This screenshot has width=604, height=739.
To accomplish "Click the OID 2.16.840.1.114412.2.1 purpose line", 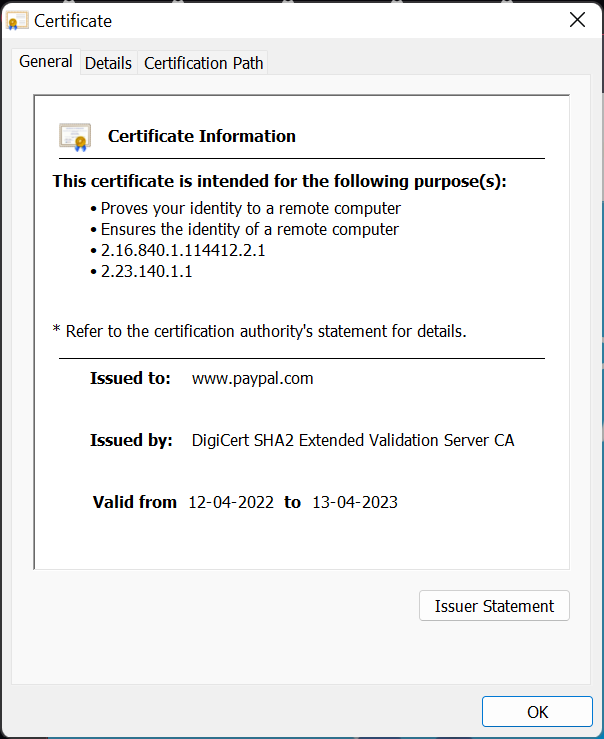I will pos(183,250).
